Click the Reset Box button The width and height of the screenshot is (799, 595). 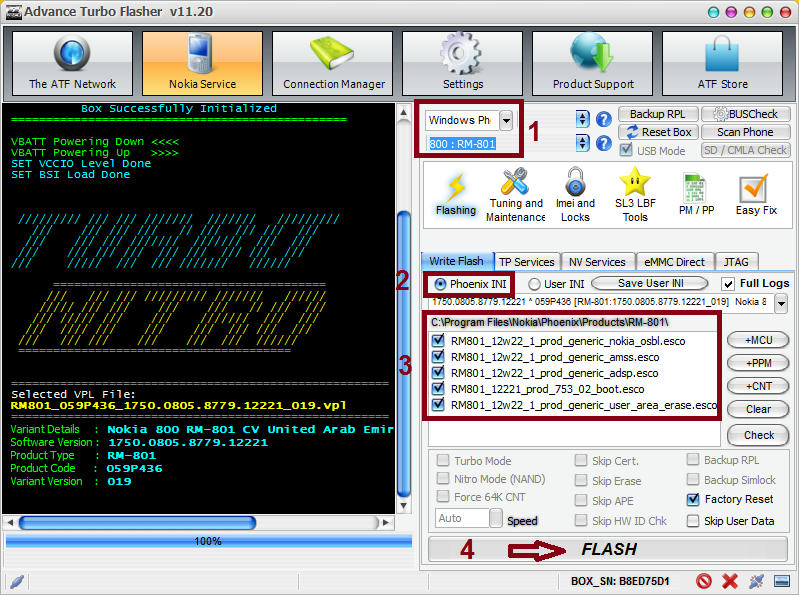(x=657, y=132)
